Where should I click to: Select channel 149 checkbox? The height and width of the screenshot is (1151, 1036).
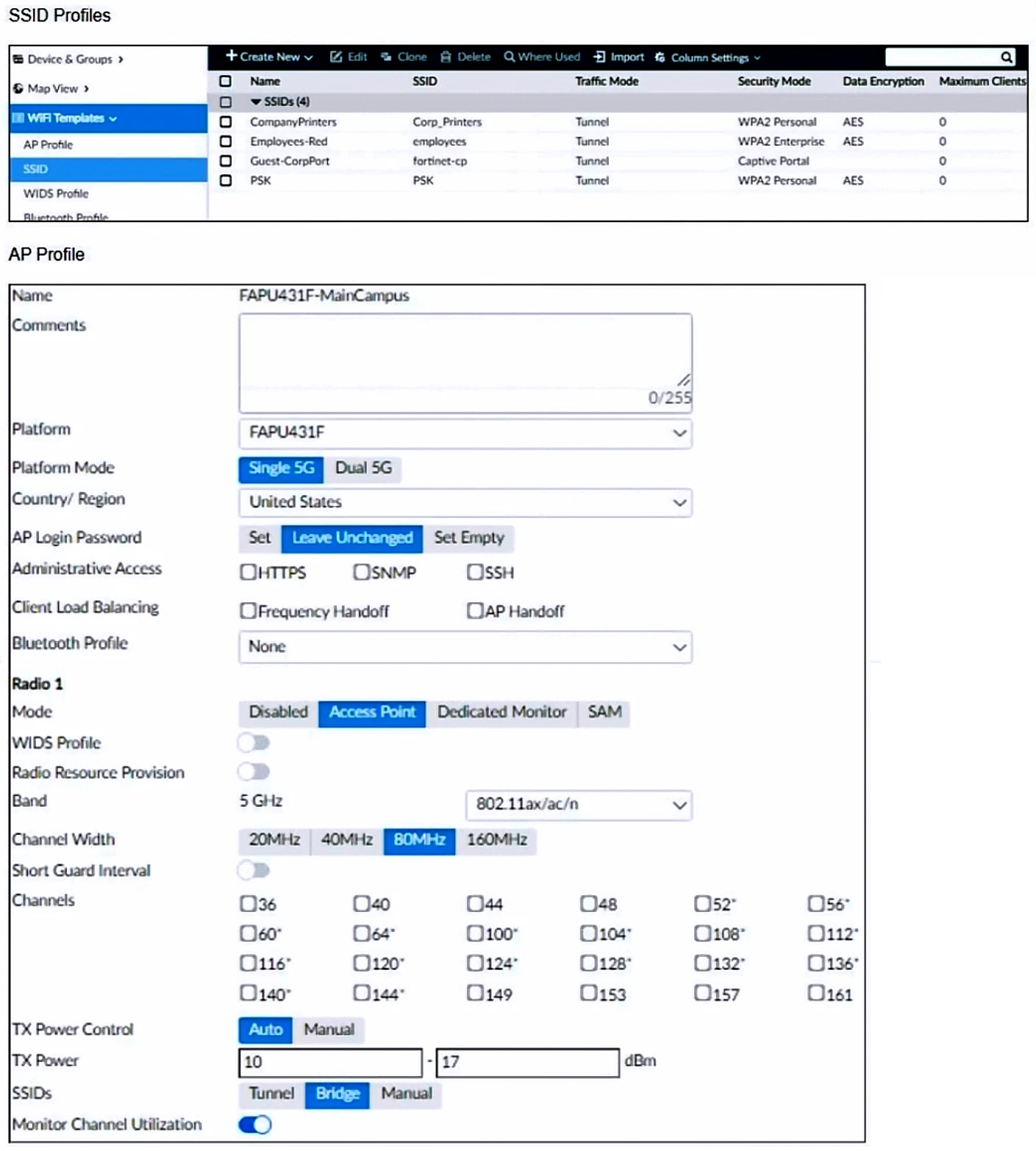point(475,993)
